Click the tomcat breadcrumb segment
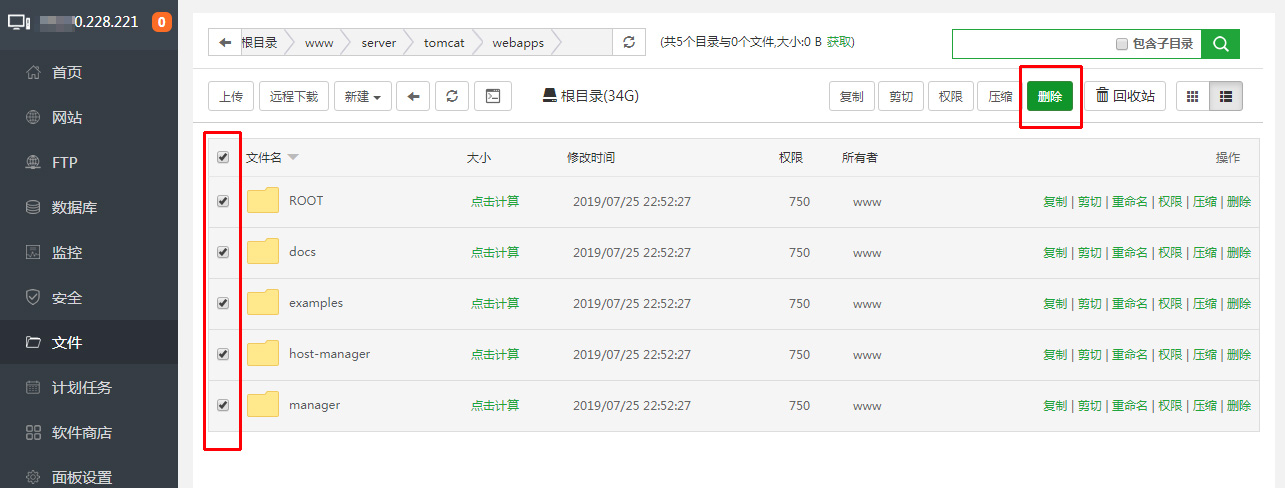 click(x=444, y=43)
